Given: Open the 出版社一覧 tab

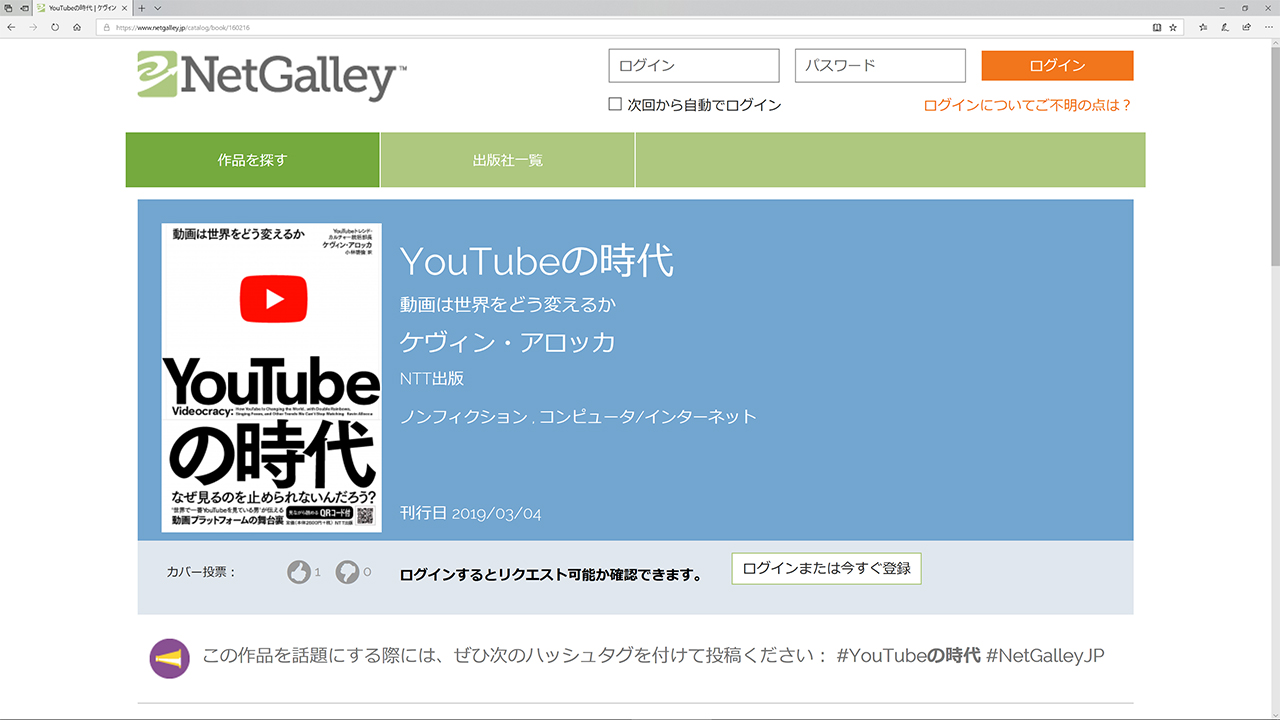Looking at the screenshot, I should (508, 160).
